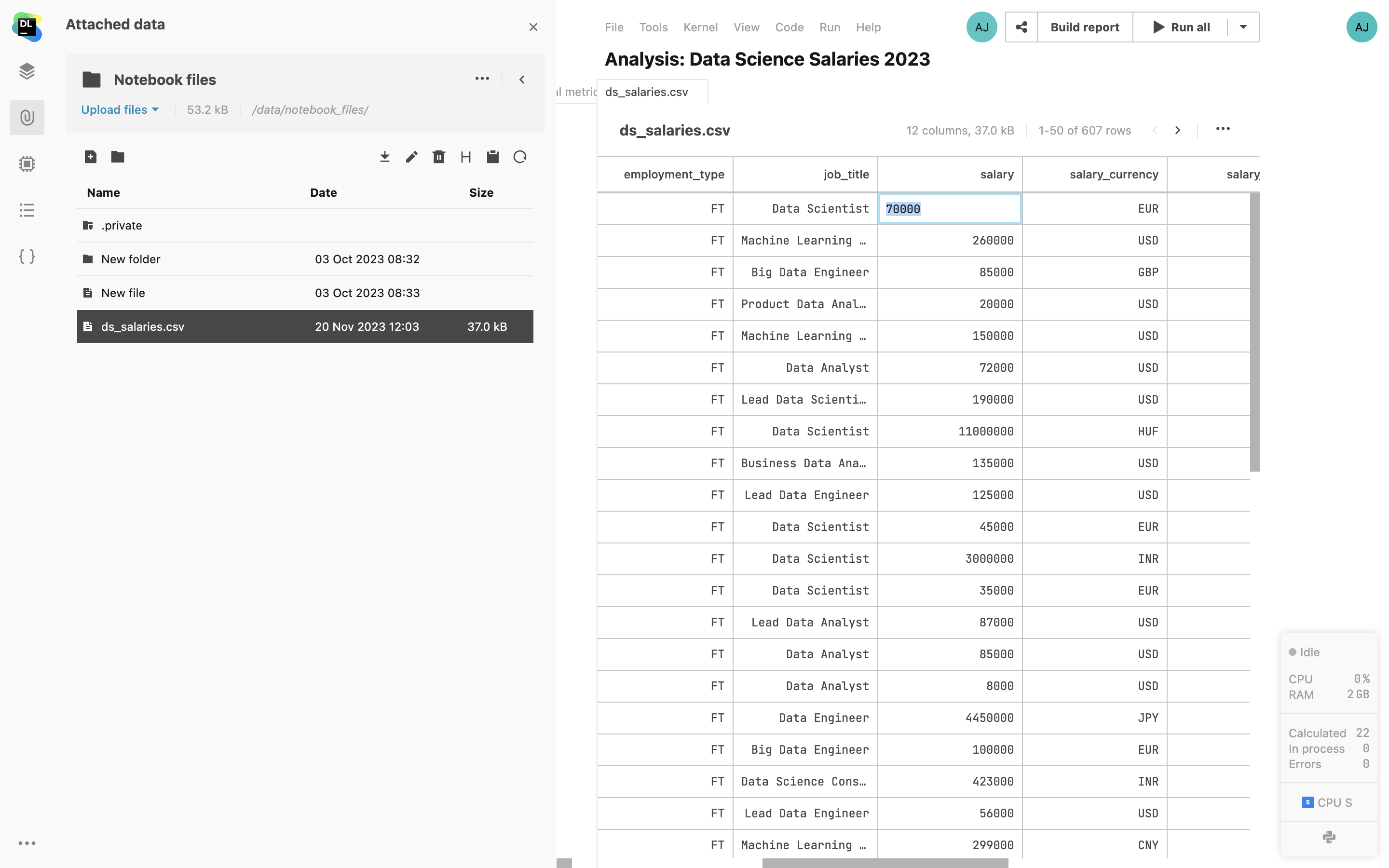Open the Kernel menu

700,27
